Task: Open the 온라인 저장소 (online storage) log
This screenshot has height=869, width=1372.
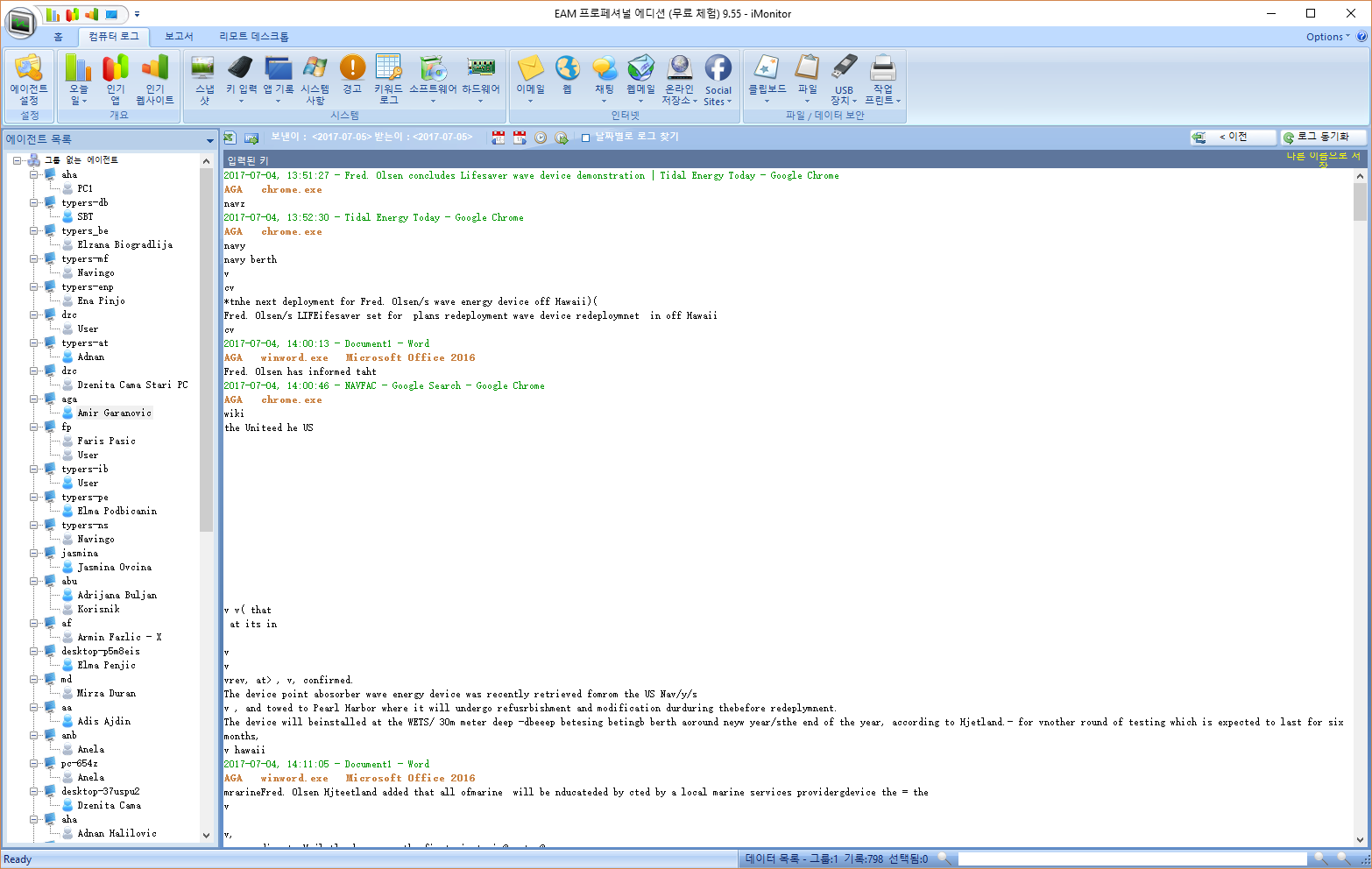Action: click(x=679, y=81)
